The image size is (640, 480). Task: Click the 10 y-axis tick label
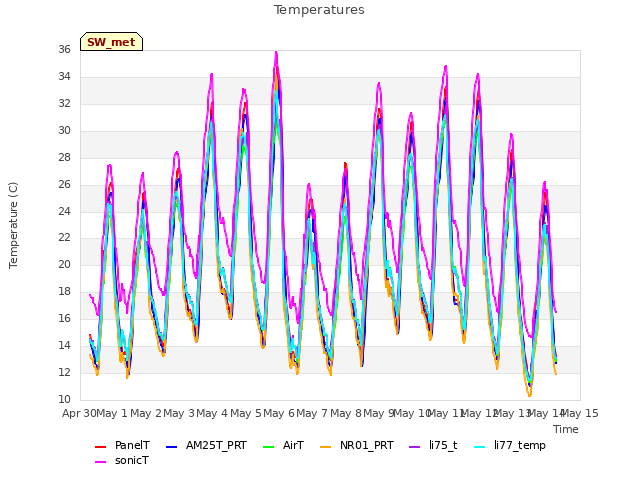coord(64,399)
